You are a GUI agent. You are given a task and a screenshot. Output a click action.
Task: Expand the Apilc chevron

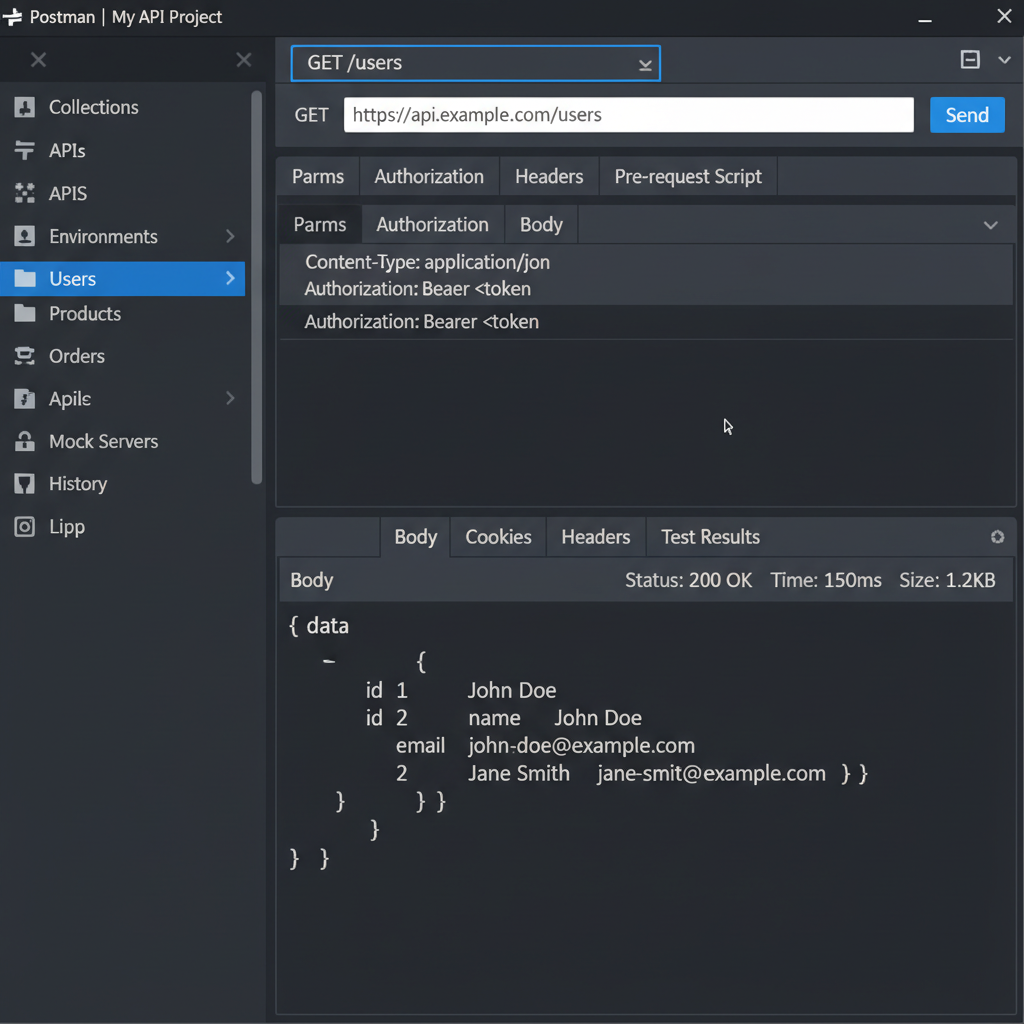click(x=230, y=398)
